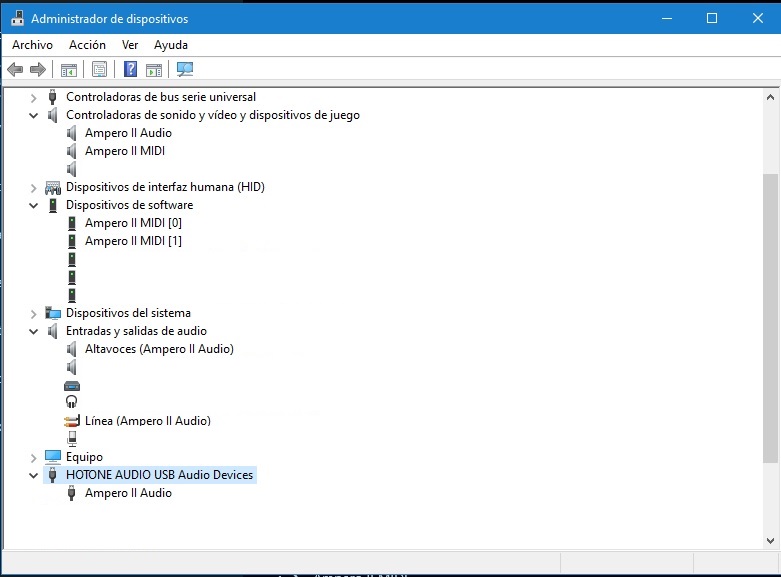Select the Ampero II Audio speaker icon under sound controllers

click(x=72, y=133)
